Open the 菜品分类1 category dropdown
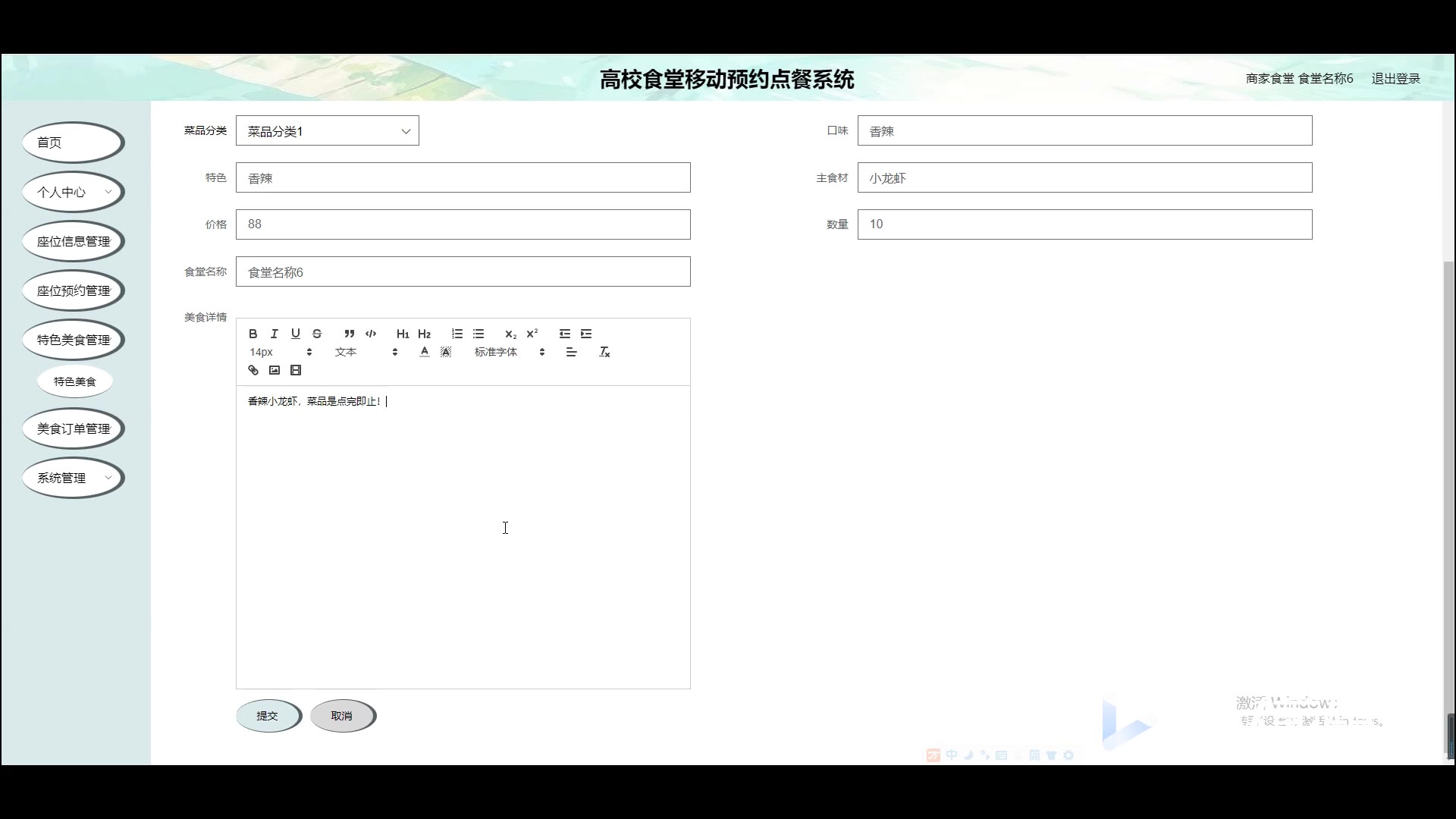1456x819 pixels. tap(327, 131)
